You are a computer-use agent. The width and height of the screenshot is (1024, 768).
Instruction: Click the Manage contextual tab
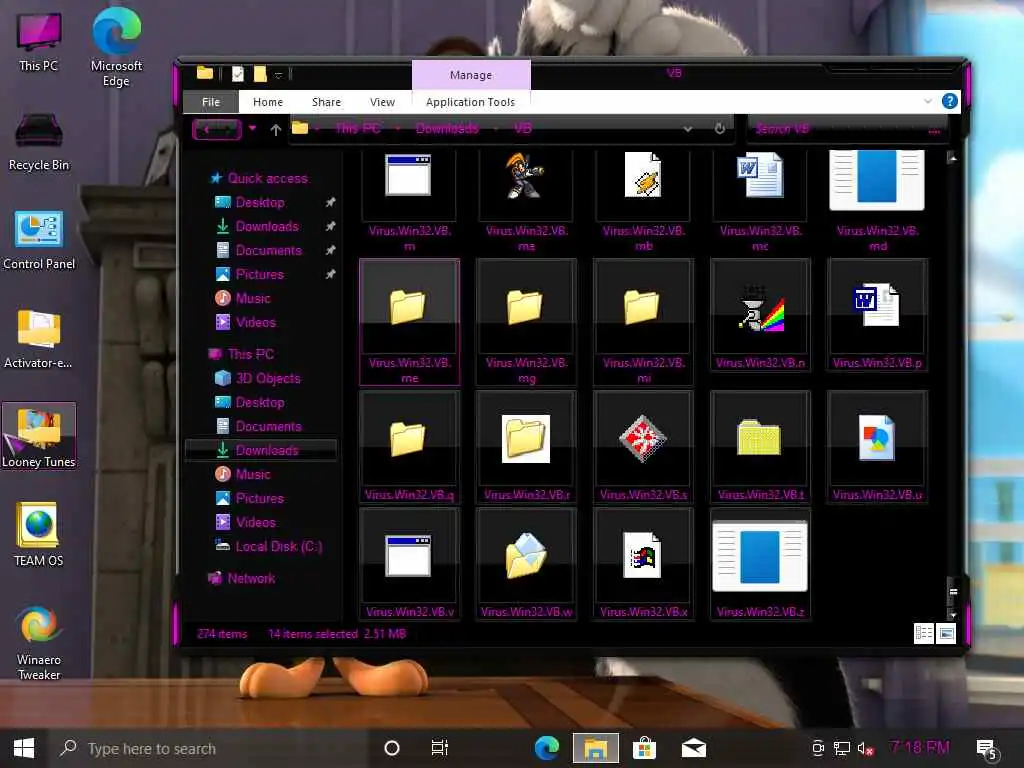(471, 75)
